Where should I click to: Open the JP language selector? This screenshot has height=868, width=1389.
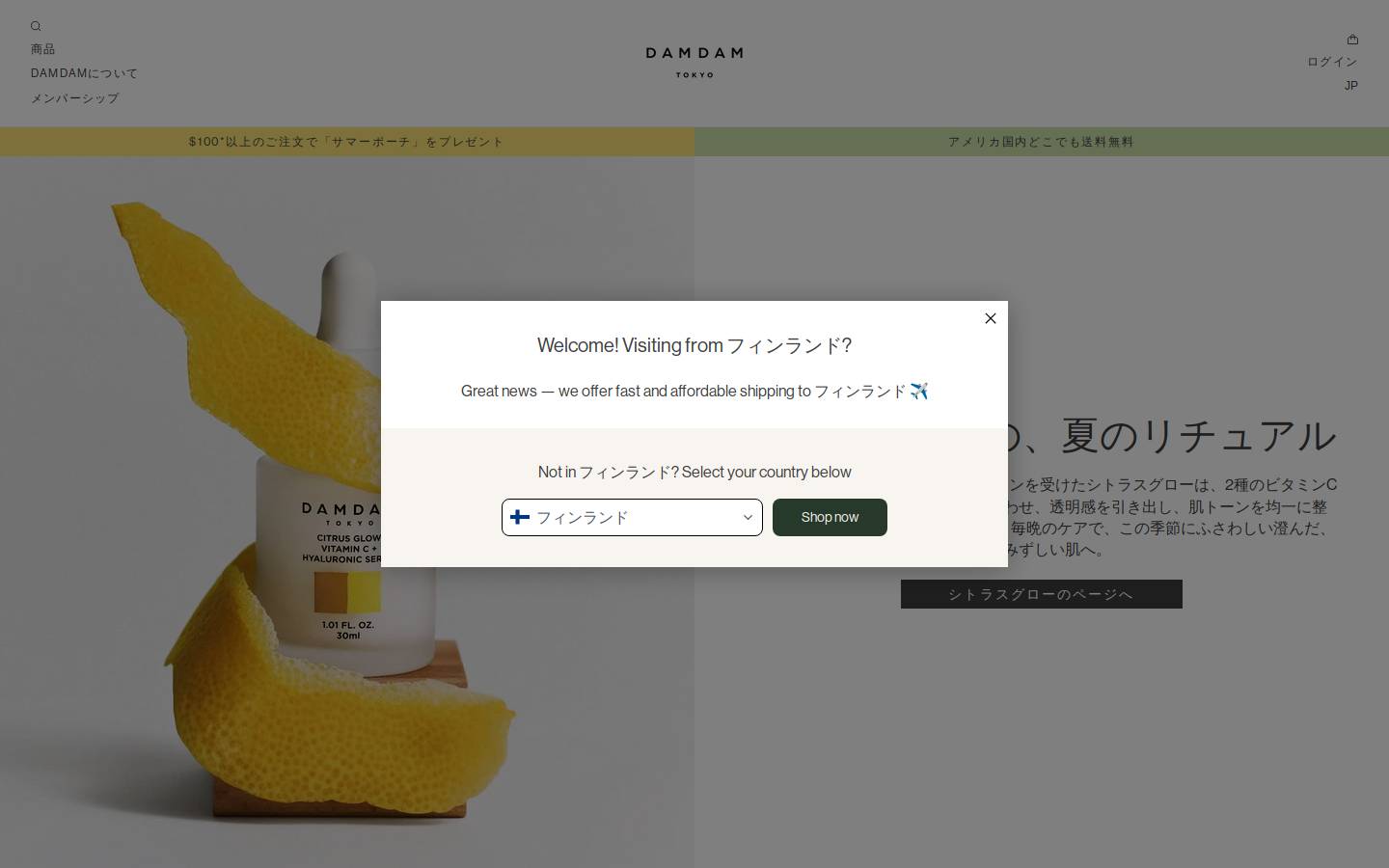pos(1351,86)
